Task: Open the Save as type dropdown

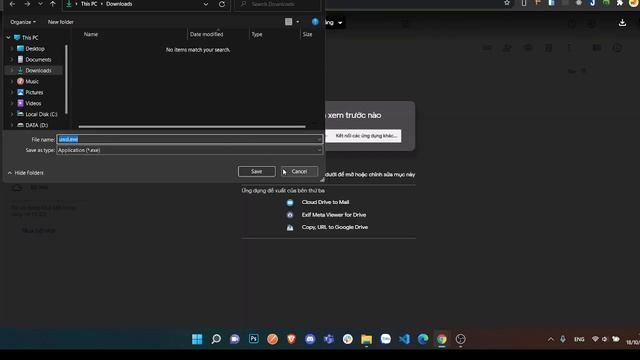Action: pos(189,150)
